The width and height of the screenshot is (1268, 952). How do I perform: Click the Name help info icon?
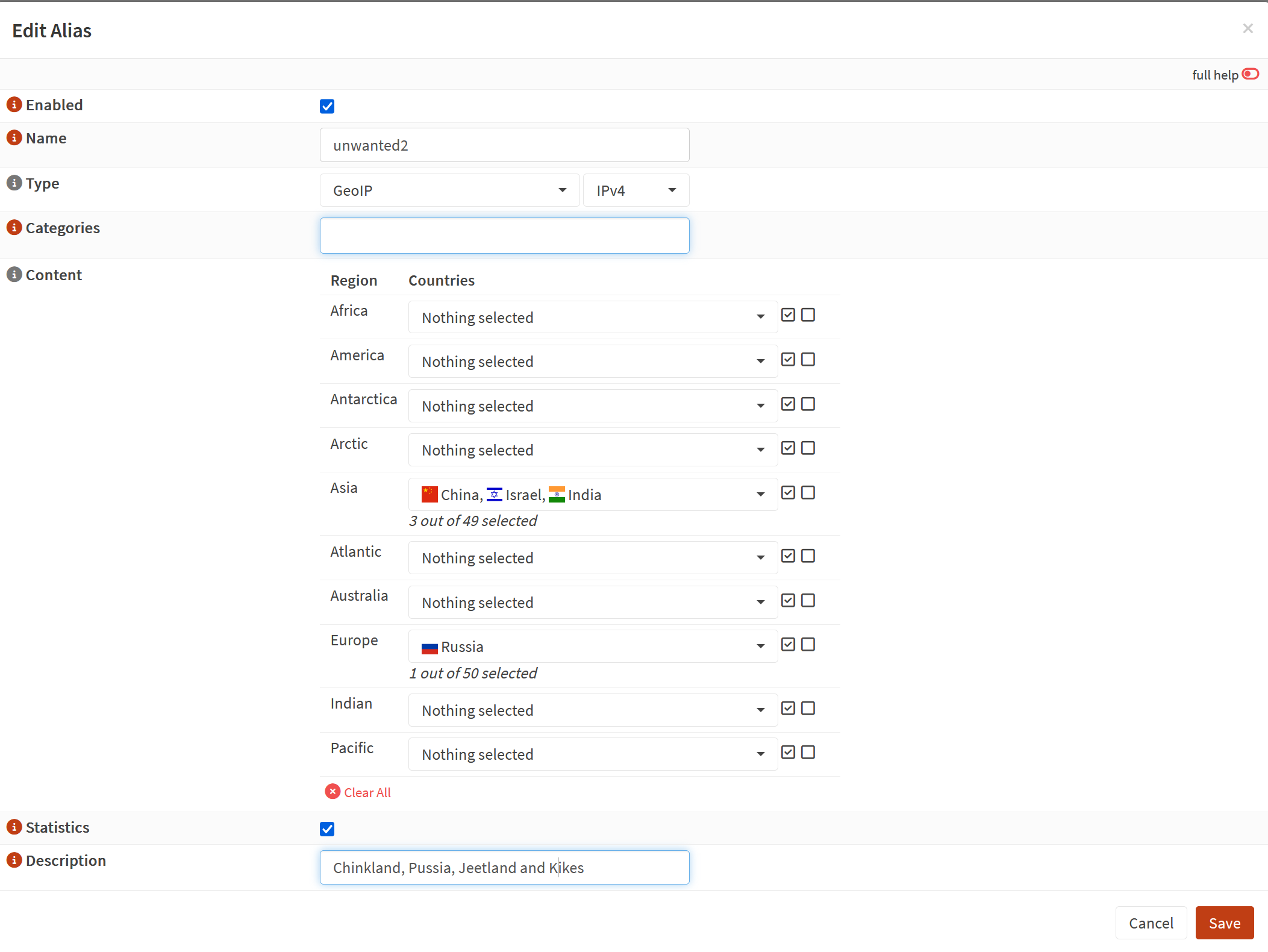point(14,138)
